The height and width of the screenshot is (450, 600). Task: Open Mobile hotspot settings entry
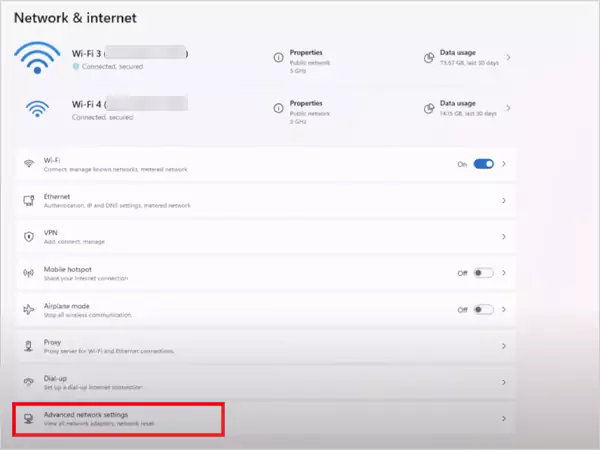coord(266,273)
